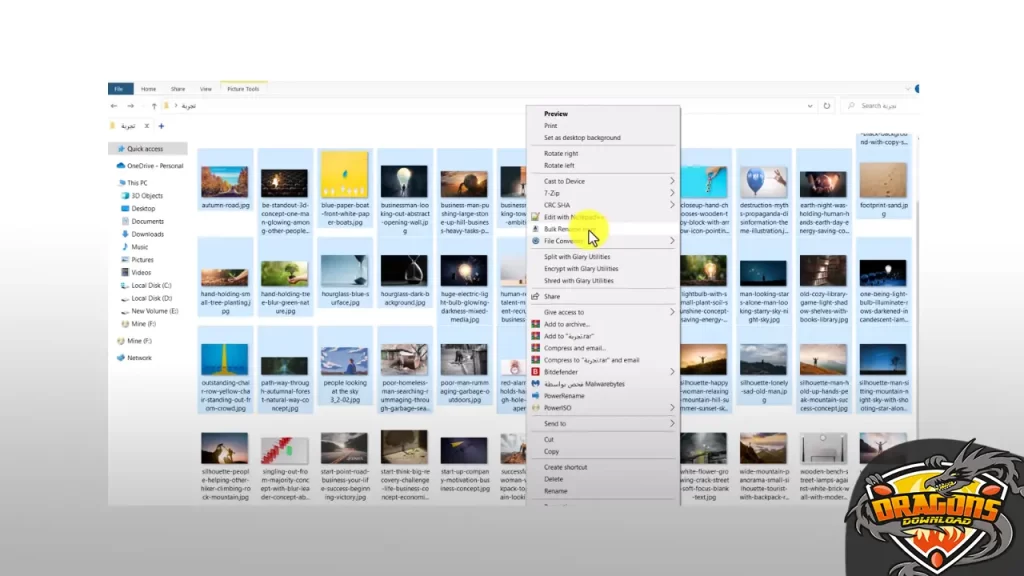This screenshot has width=1024, height=576.
Task: Click the Malwarebytes scan icon
Action: point(536,384)
